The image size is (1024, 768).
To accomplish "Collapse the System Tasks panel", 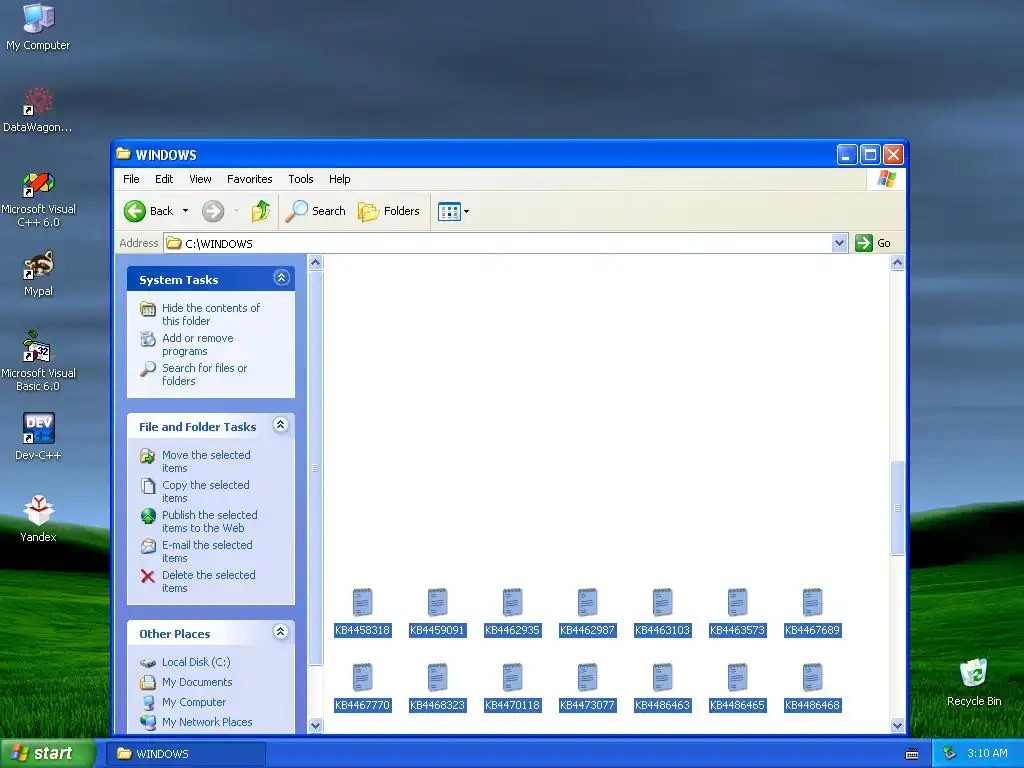I will pyautogui.click(x=281, y=278).
